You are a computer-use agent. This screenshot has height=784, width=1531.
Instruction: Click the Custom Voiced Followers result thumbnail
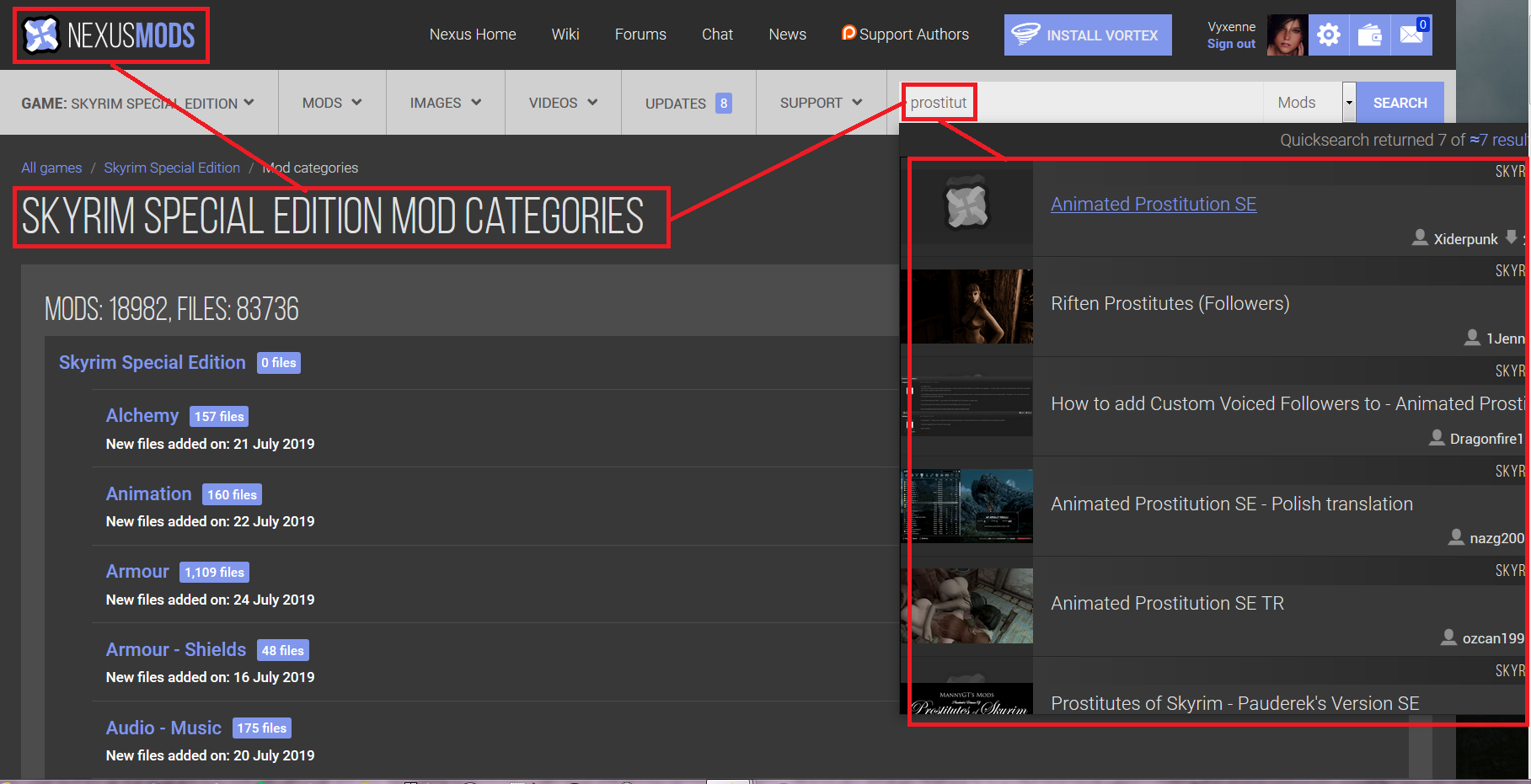pos(966,405)
